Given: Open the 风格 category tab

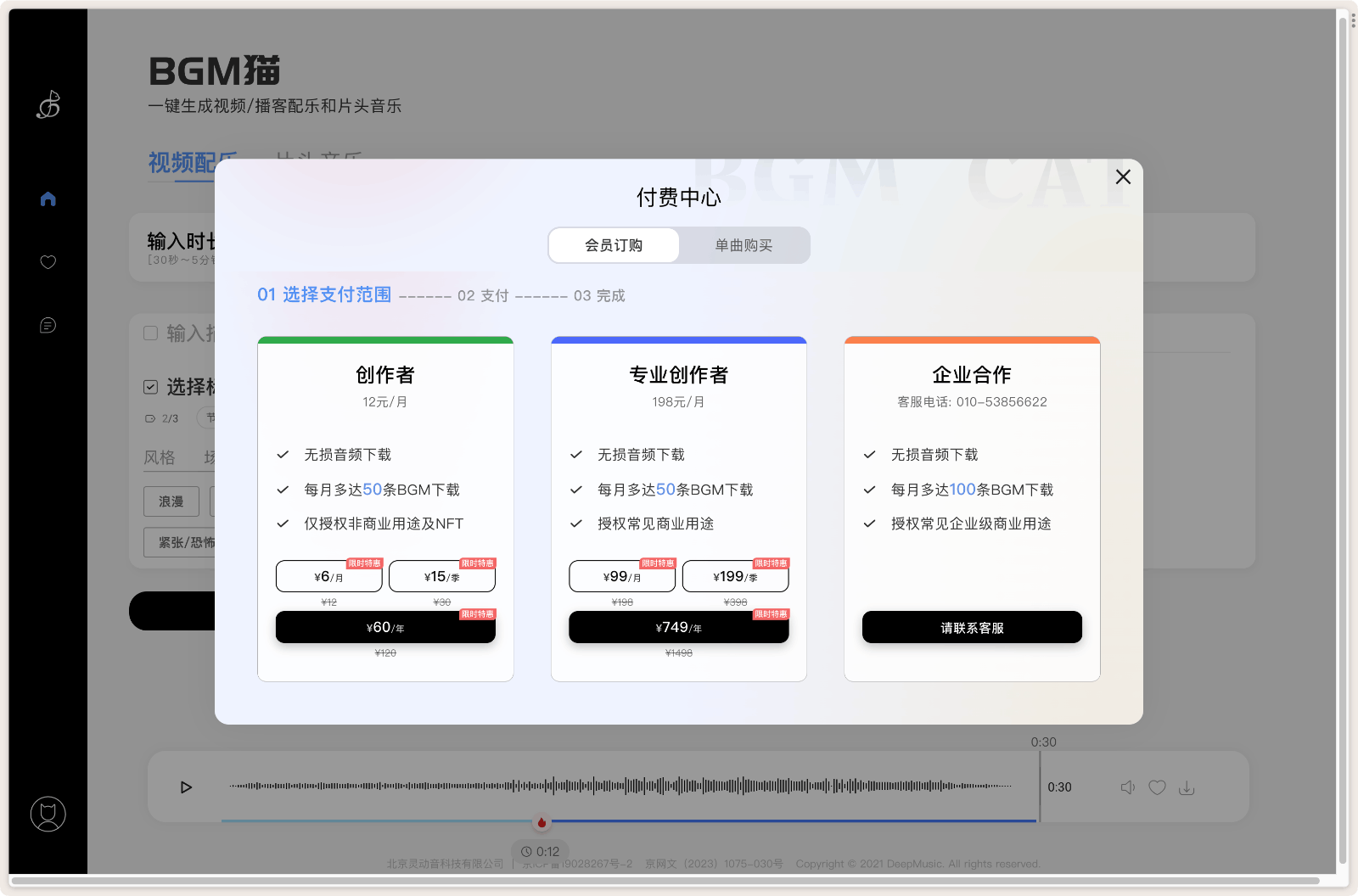Looking at the screenshot, I should (x=160, y=457).
